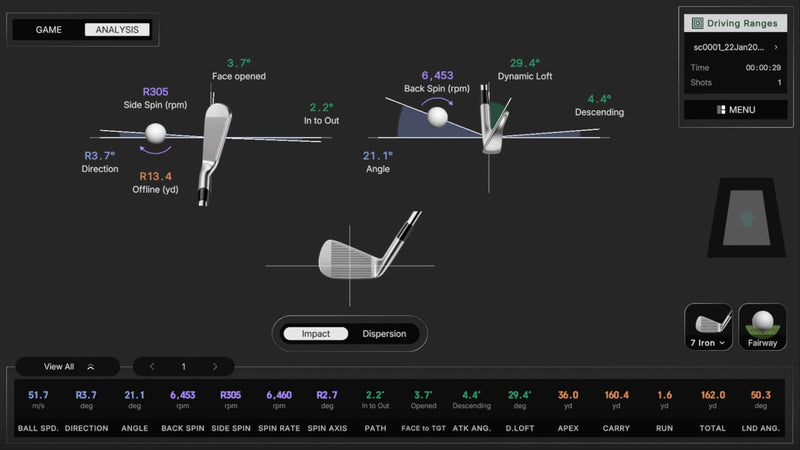This screenshot has height=450, width=800.
Task: Click the side spin golf ball graphic
Action: (156, 133)
